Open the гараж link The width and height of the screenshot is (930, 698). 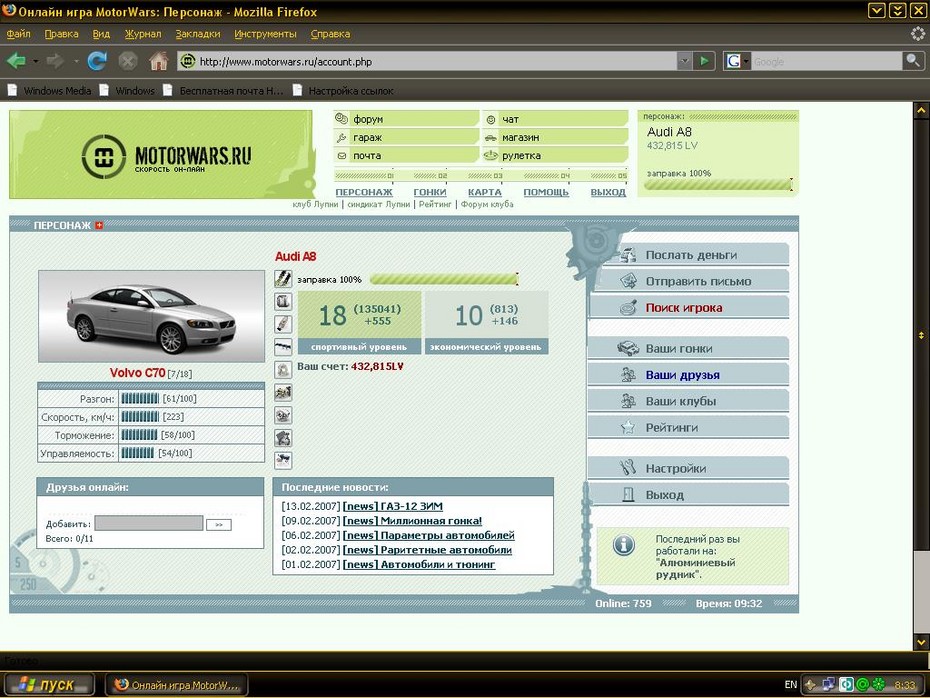367,137
